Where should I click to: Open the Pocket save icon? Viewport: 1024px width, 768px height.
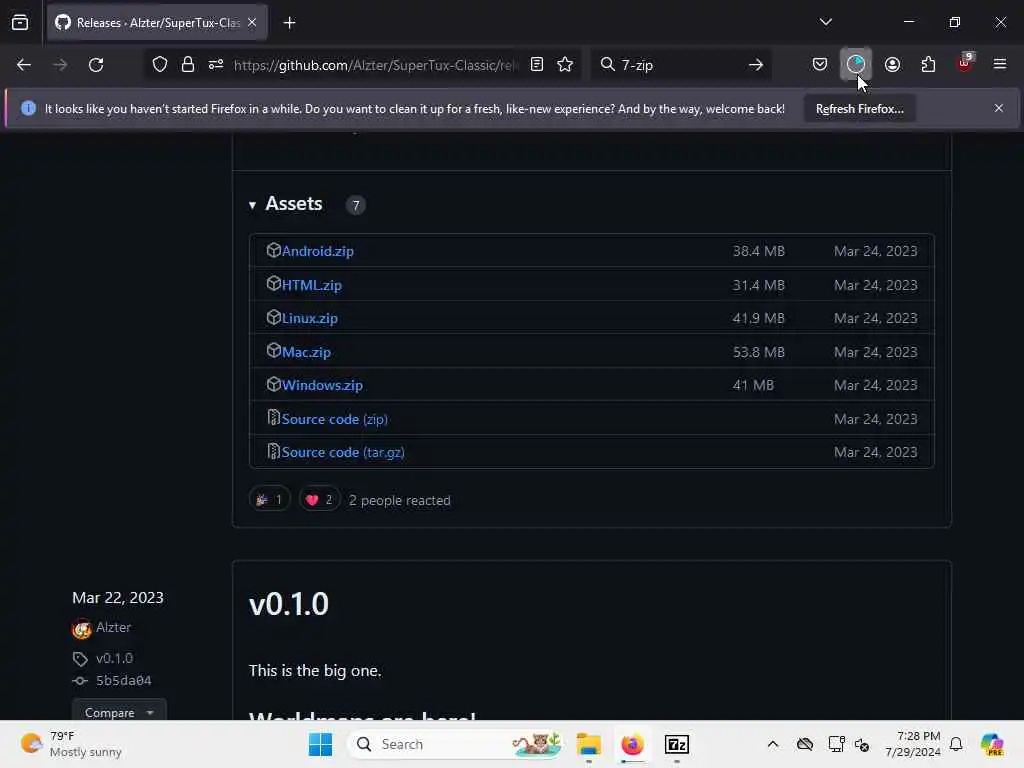[820, 64]
